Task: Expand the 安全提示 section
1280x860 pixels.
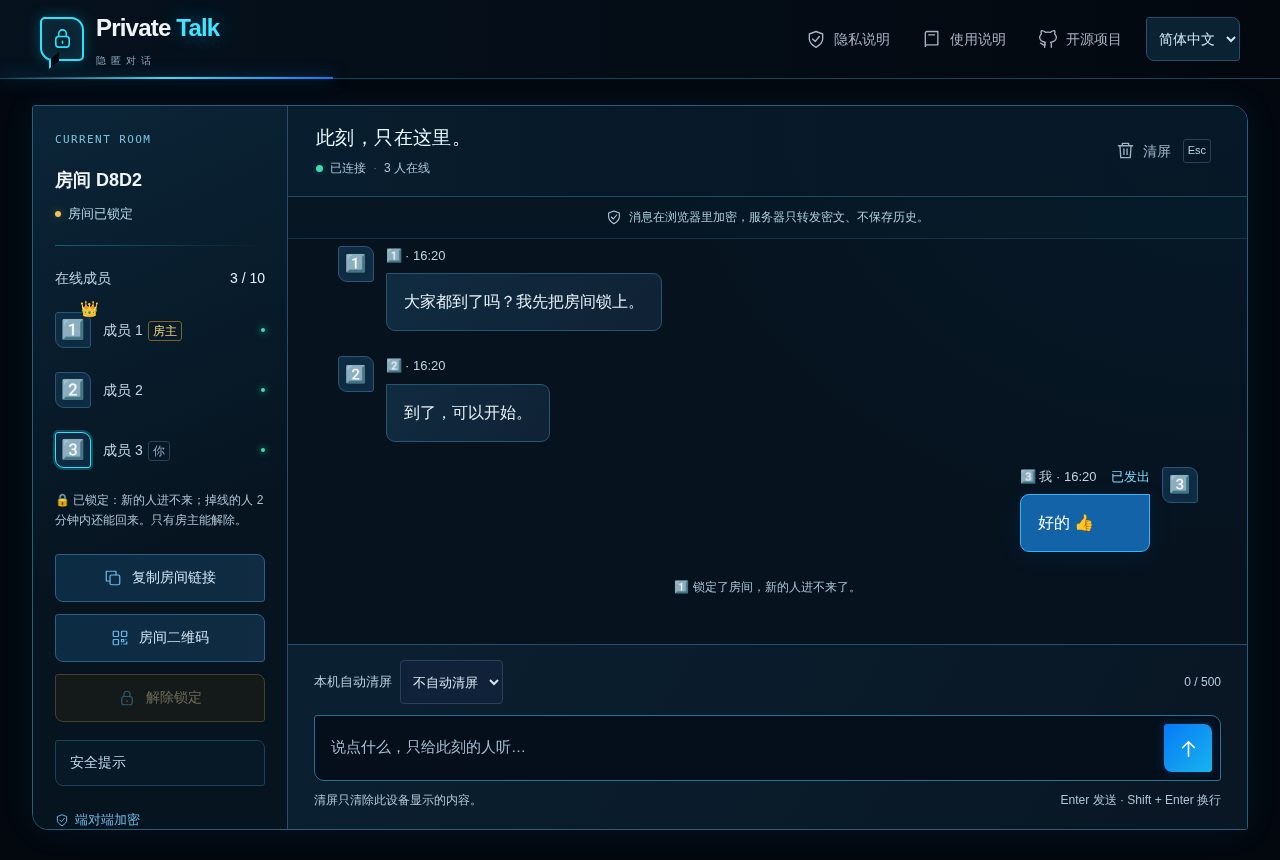Action: 160,763
